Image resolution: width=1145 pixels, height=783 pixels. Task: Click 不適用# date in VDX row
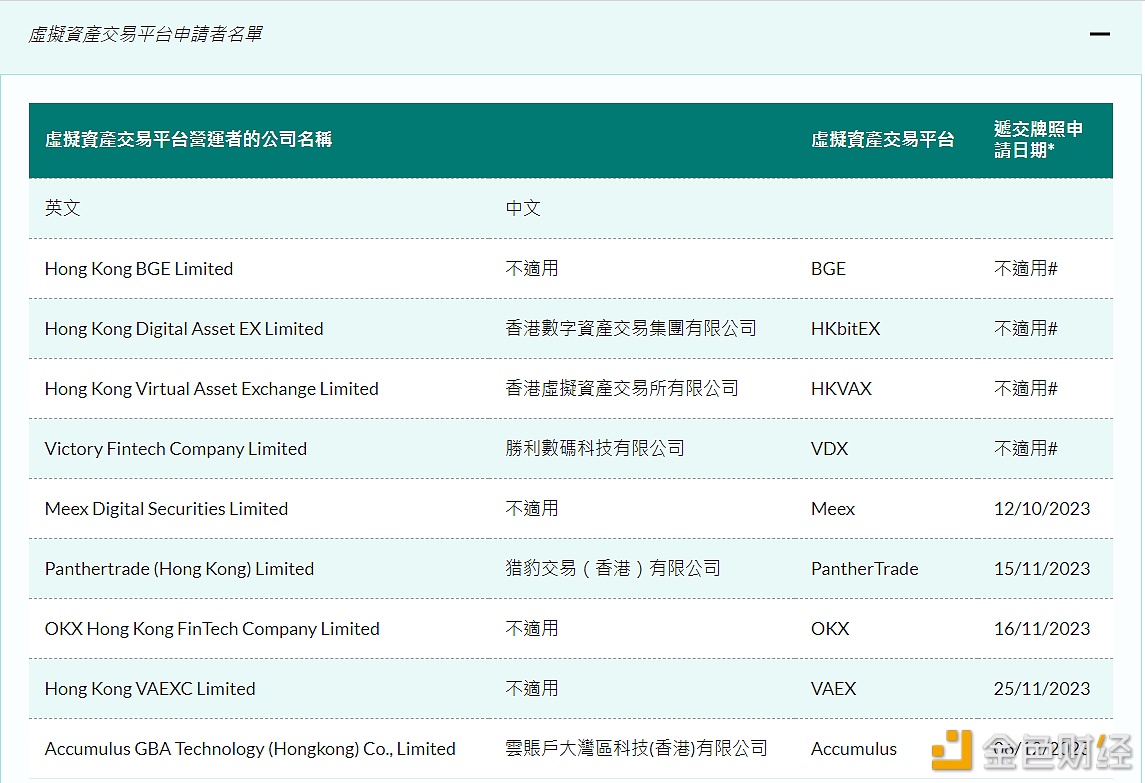(x=1026, y=448)
